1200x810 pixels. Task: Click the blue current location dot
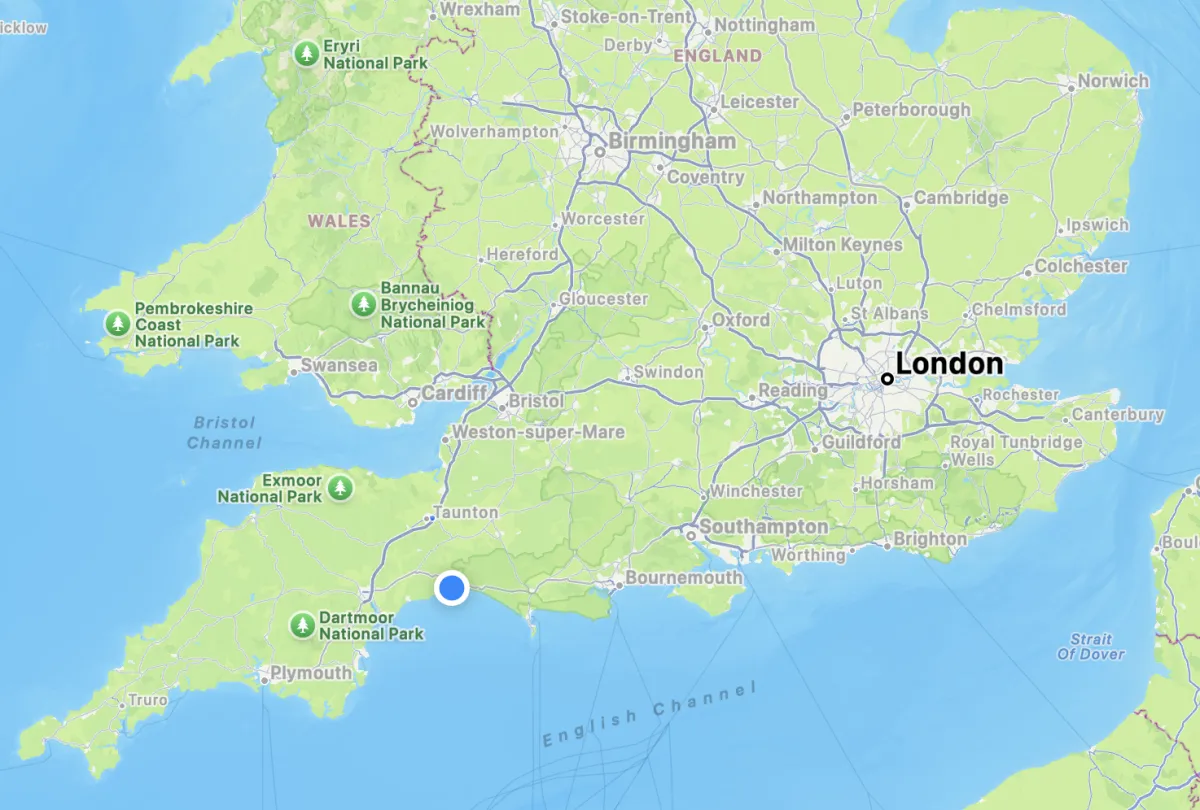[453, 588]
